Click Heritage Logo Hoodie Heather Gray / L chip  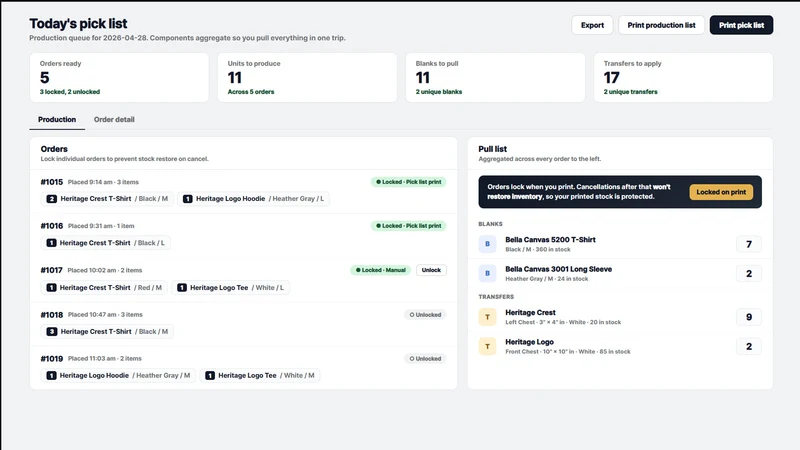coord(254,198)
